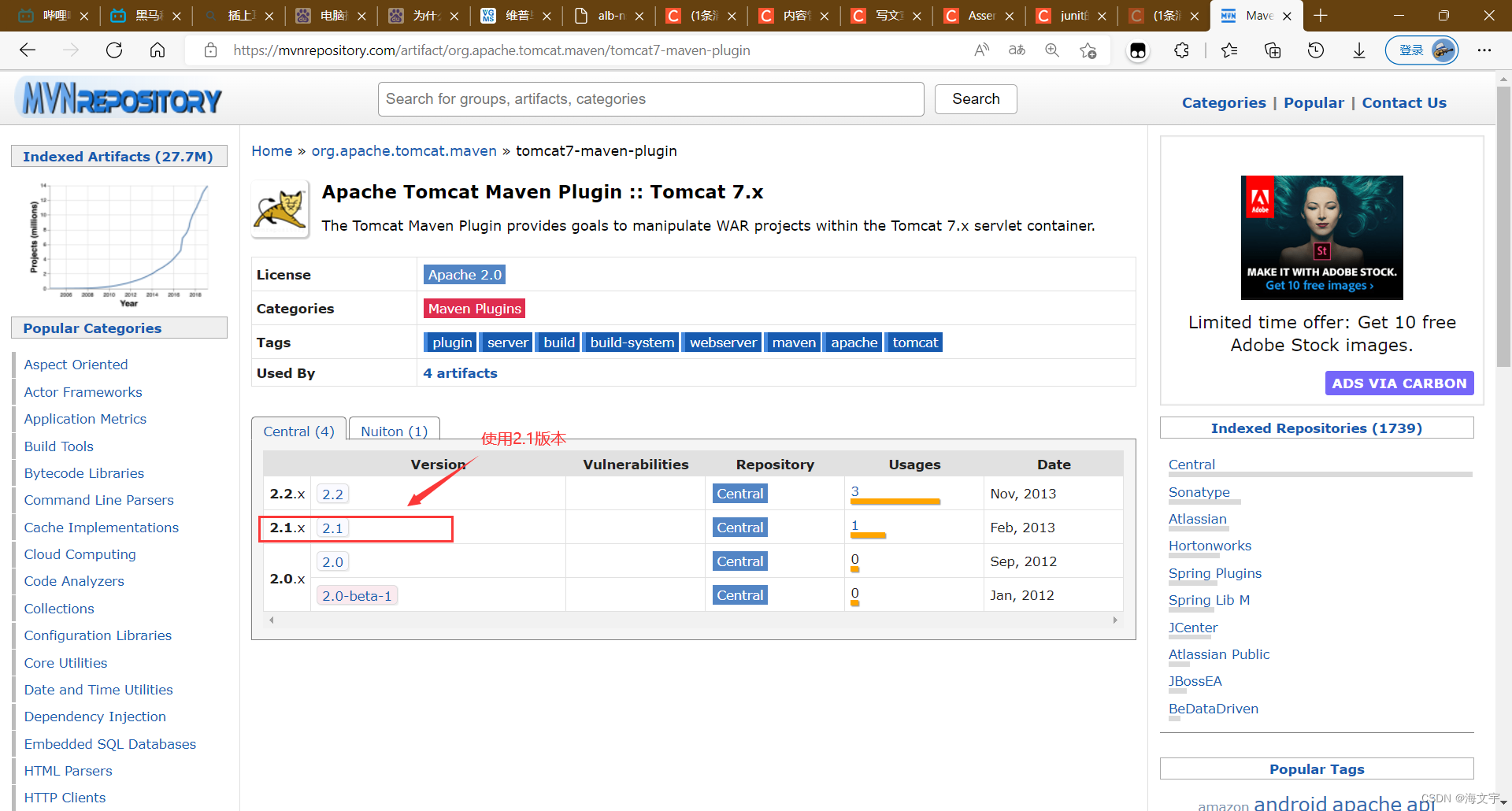Open the browser settings ellipsis menu
Screen dimensions: 1512x811
tap(1484, 50)
